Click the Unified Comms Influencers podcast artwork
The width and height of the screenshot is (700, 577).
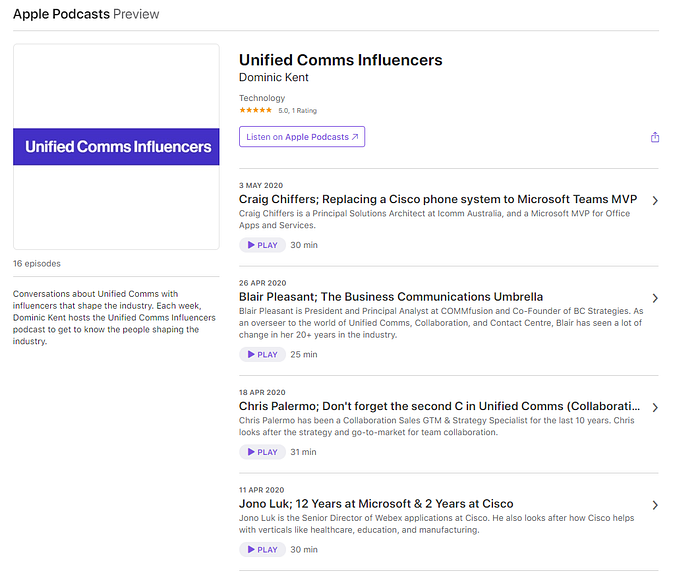pos(116,146)
